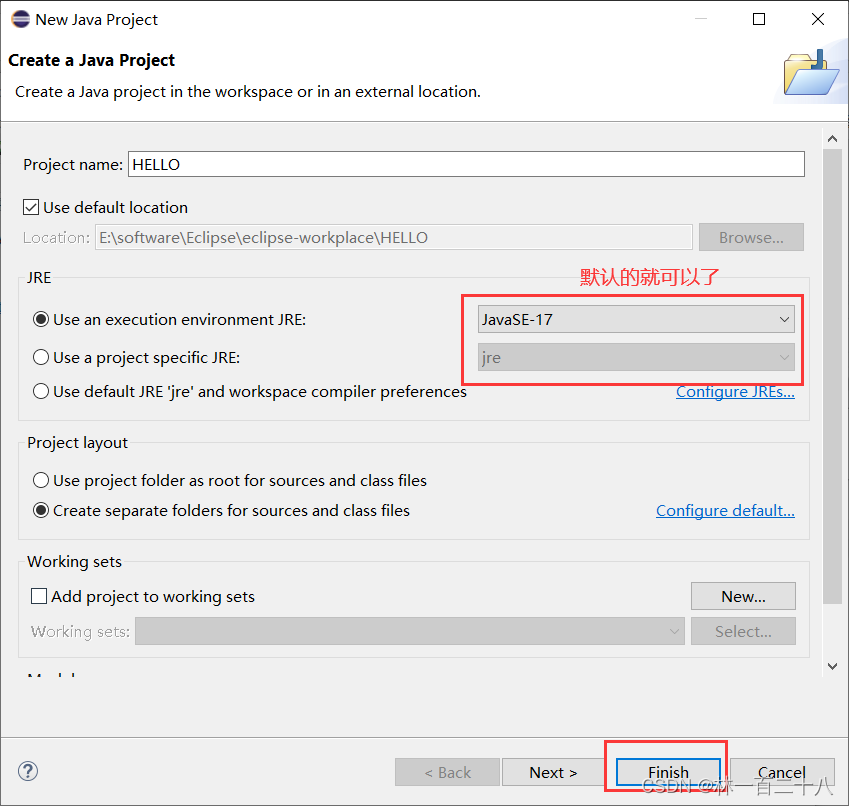Click the Next > button
This screenshot has height=806, width=849.
coord(553,772)
